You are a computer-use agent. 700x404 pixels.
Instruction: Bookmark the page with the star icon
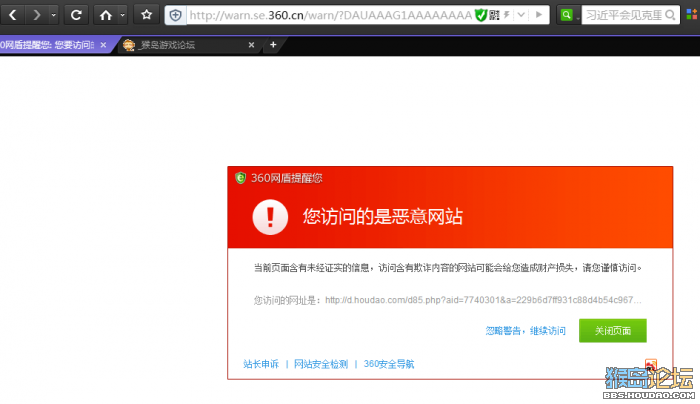tap(146, 15)
